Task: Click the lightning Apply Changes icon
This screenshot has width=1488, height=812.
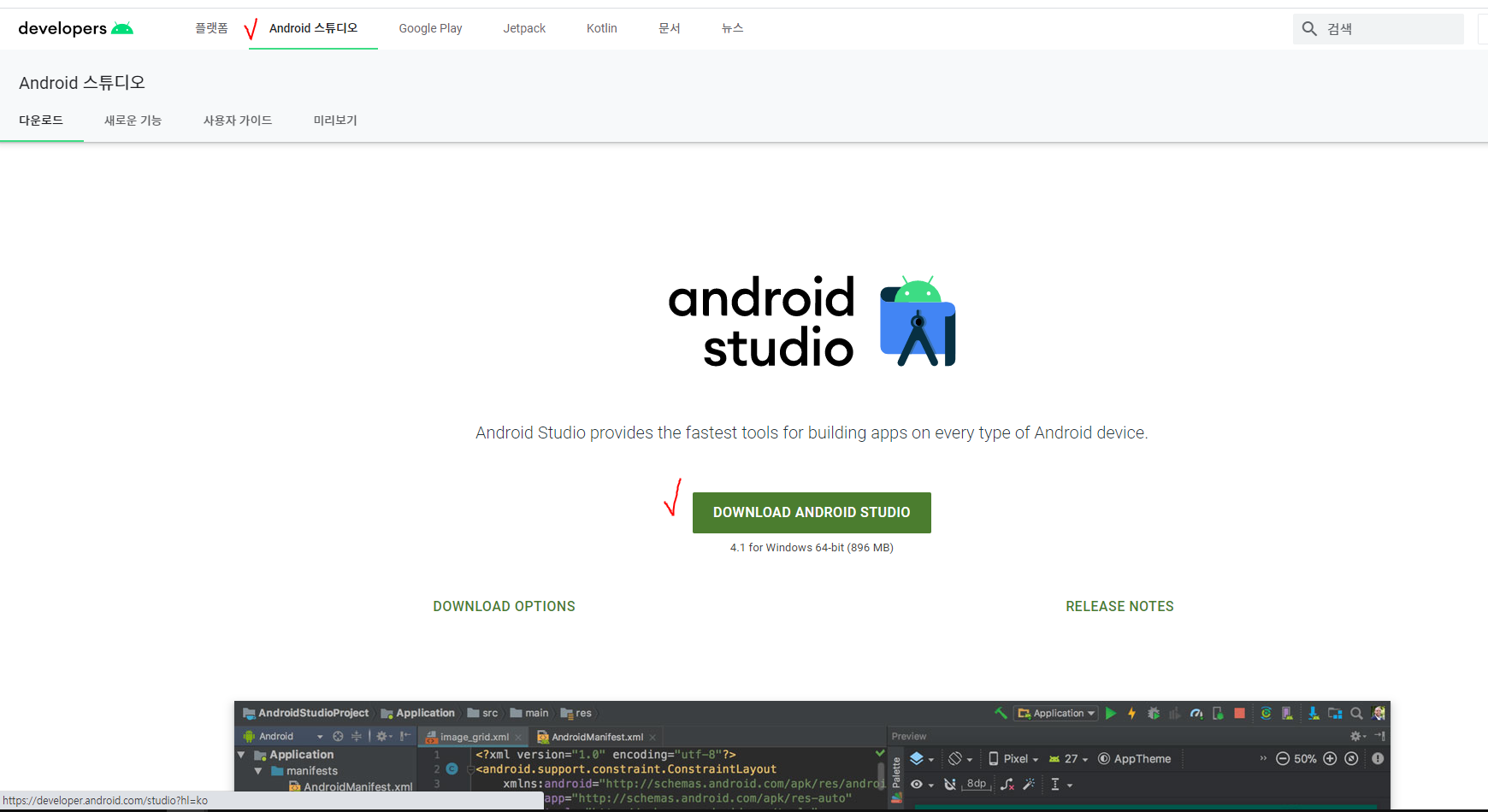Action: (1131, 713)
